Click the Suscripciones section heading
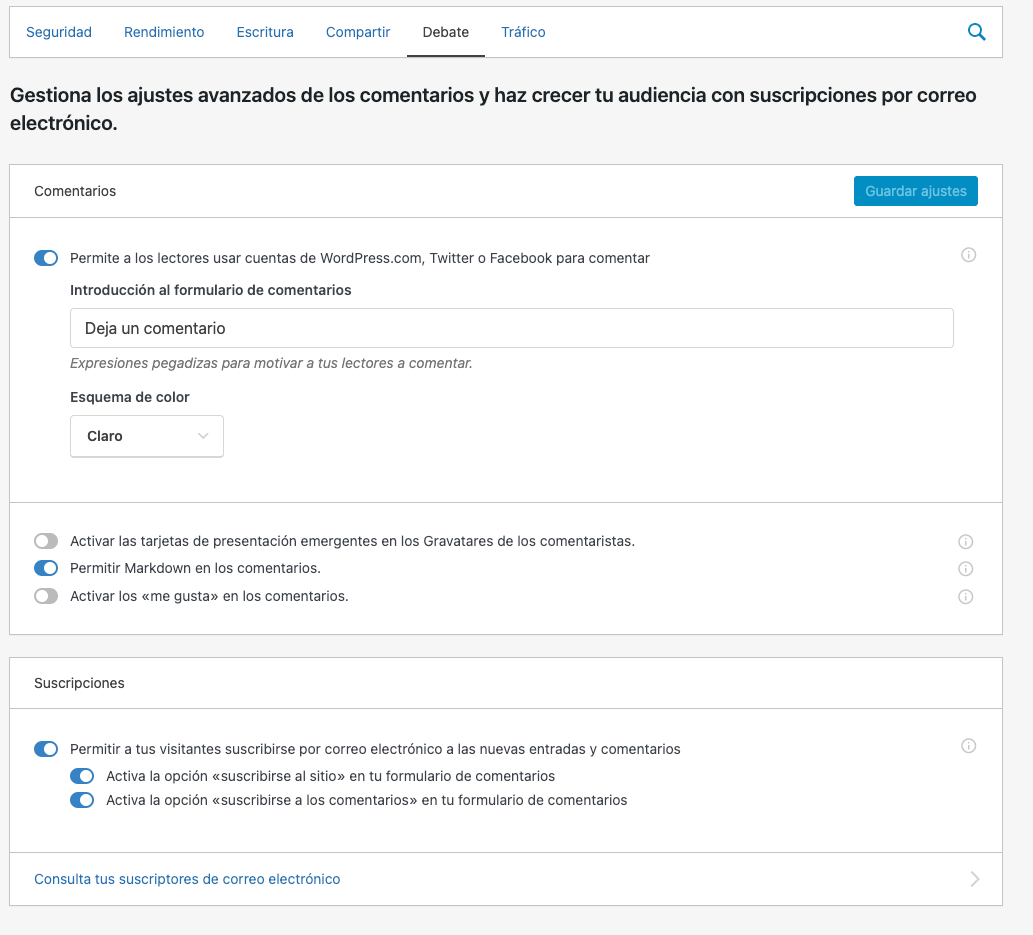The height and width of the screenshot is (935, 1033). [79, 683]
